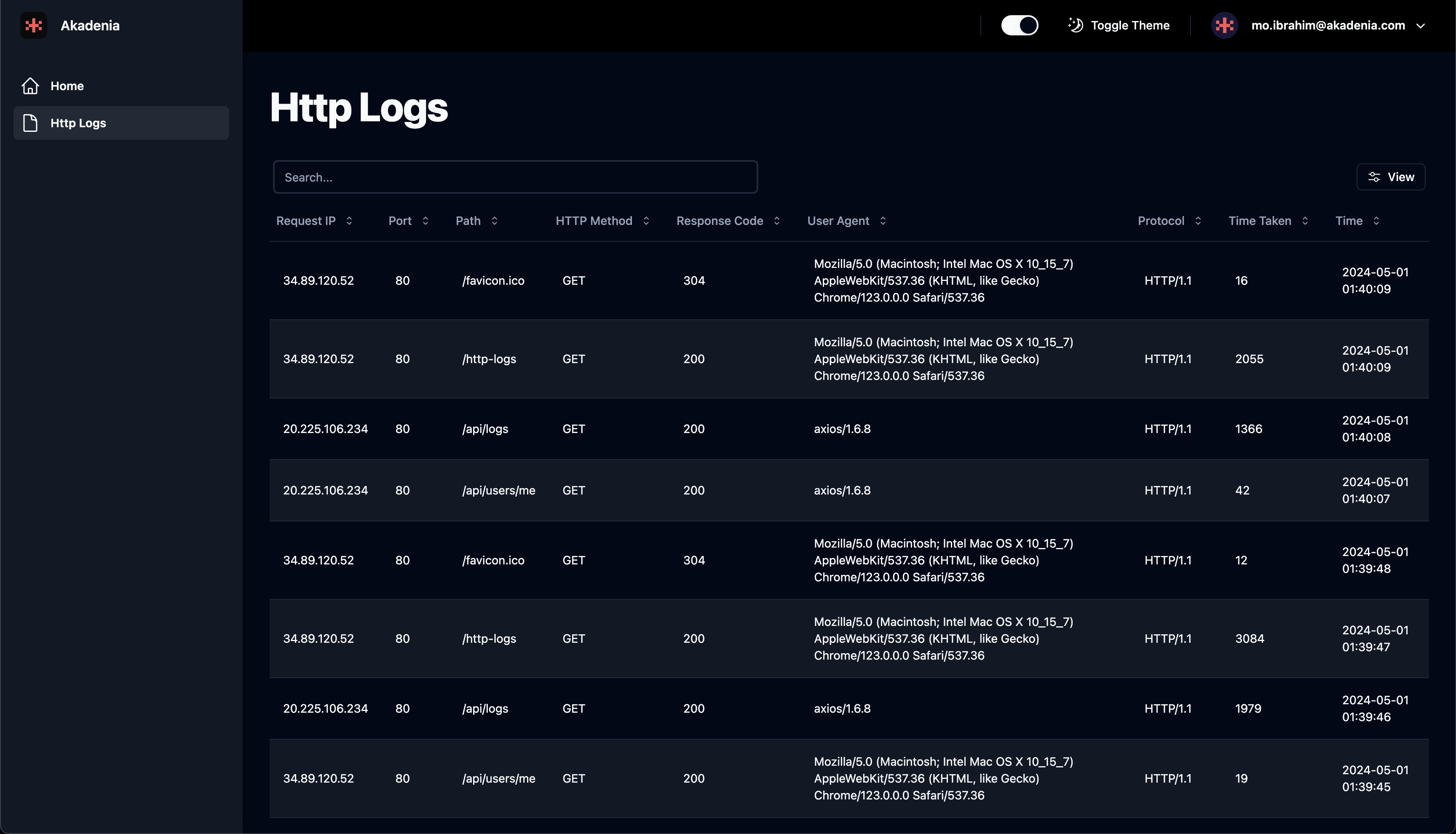Image resolution: width=1456 pixels, height=834 pixels.
Task: Click timestamp 2024-05-01 01:39:47
Action: (1375, 639)
